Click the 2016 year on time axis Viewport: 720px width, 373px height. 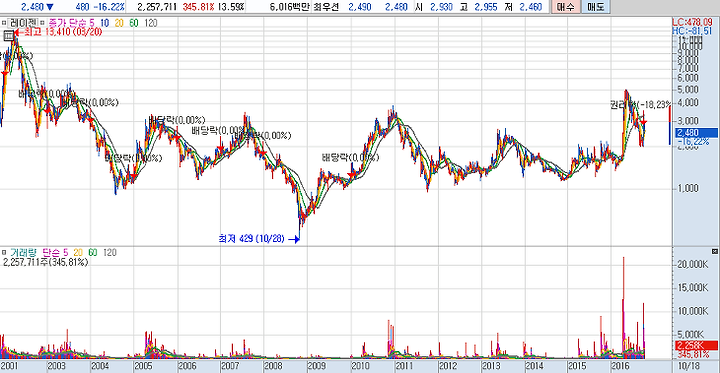(x=621, y=367)
